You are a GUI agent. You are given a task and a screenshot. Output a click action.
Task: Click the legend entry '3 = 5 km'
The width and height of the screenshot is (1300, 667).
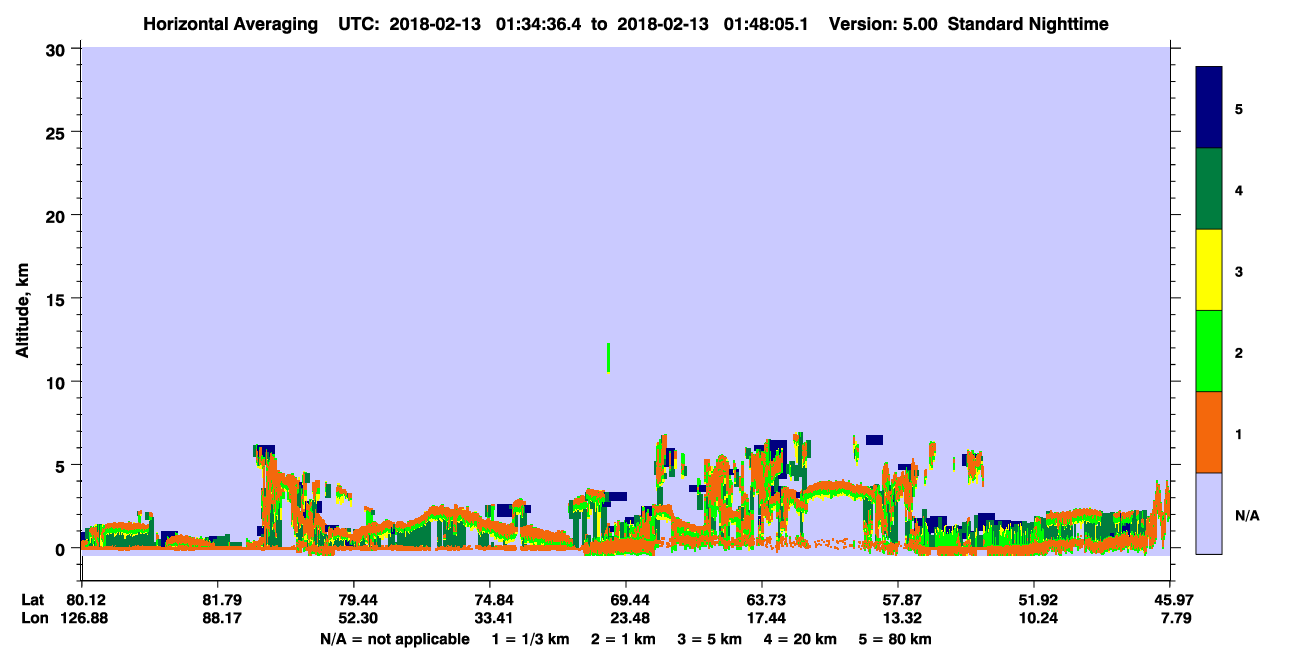point(710,639)
